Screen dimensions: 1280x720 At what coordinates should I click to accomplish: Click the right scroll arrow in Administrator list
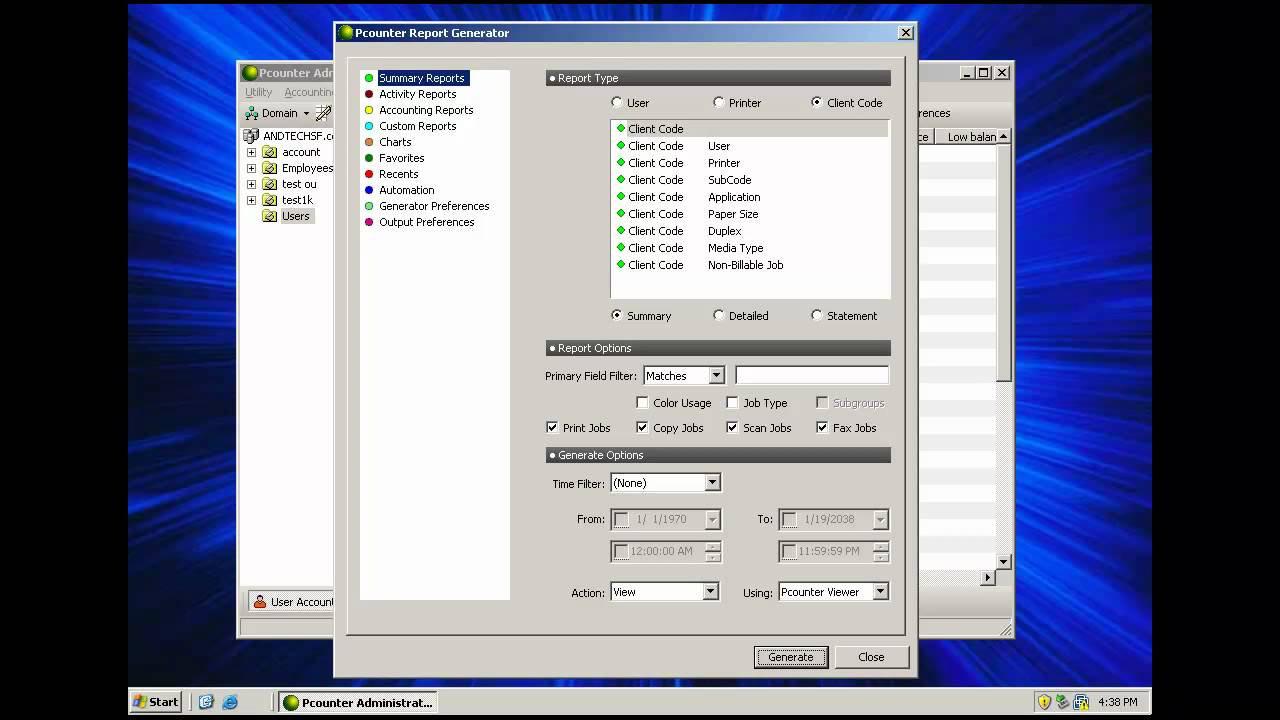[x=988, y=577]
